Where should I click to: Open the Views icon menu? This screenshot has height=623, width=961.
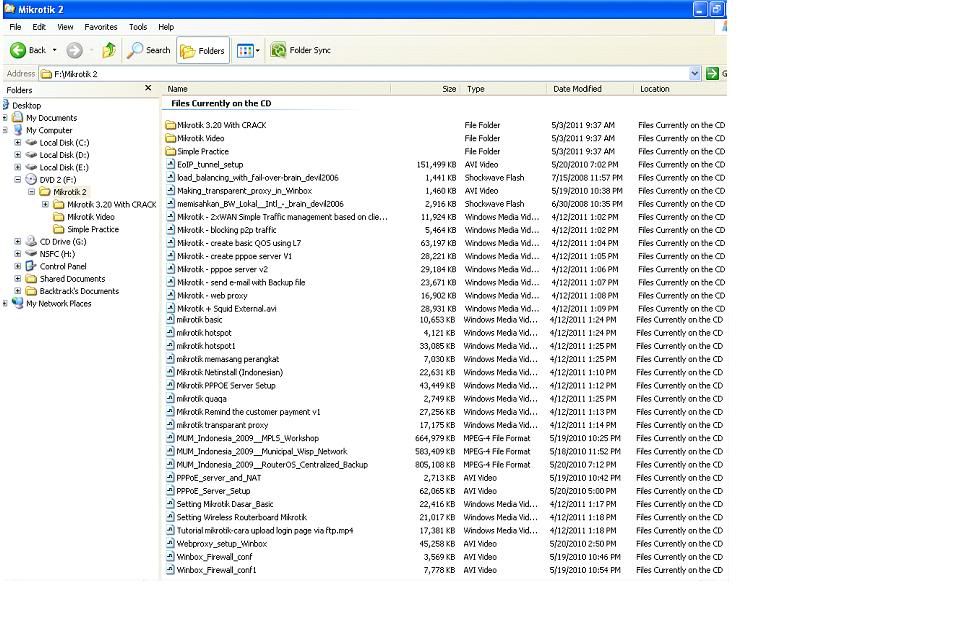coord(248,50)
